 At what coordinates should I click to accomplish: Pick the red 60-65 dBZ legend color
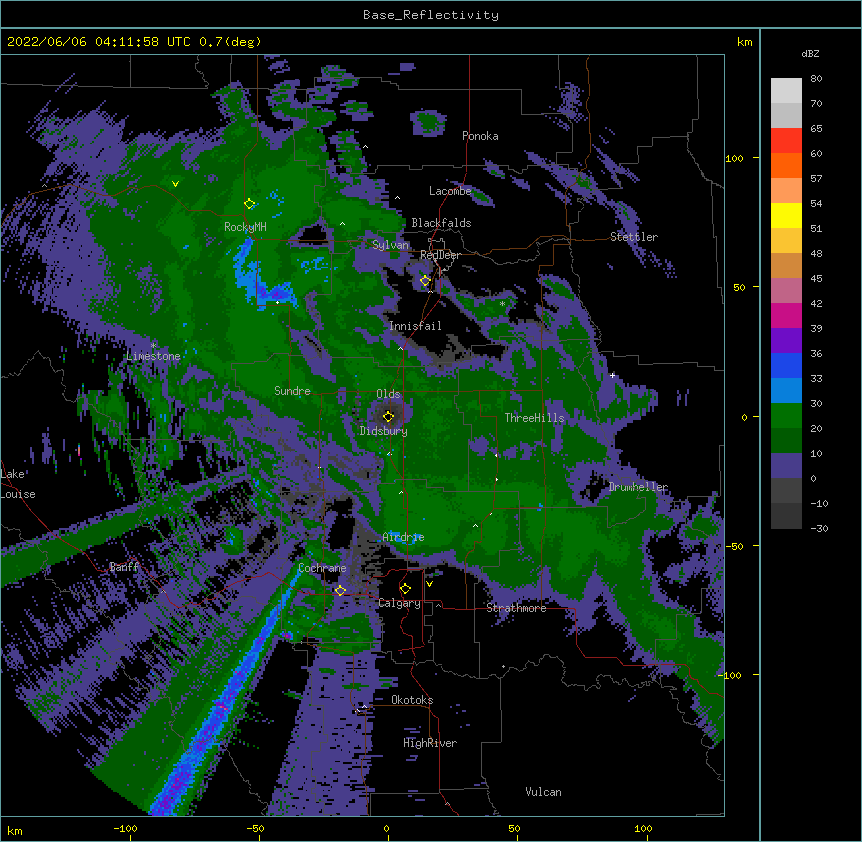click(786, 141)
